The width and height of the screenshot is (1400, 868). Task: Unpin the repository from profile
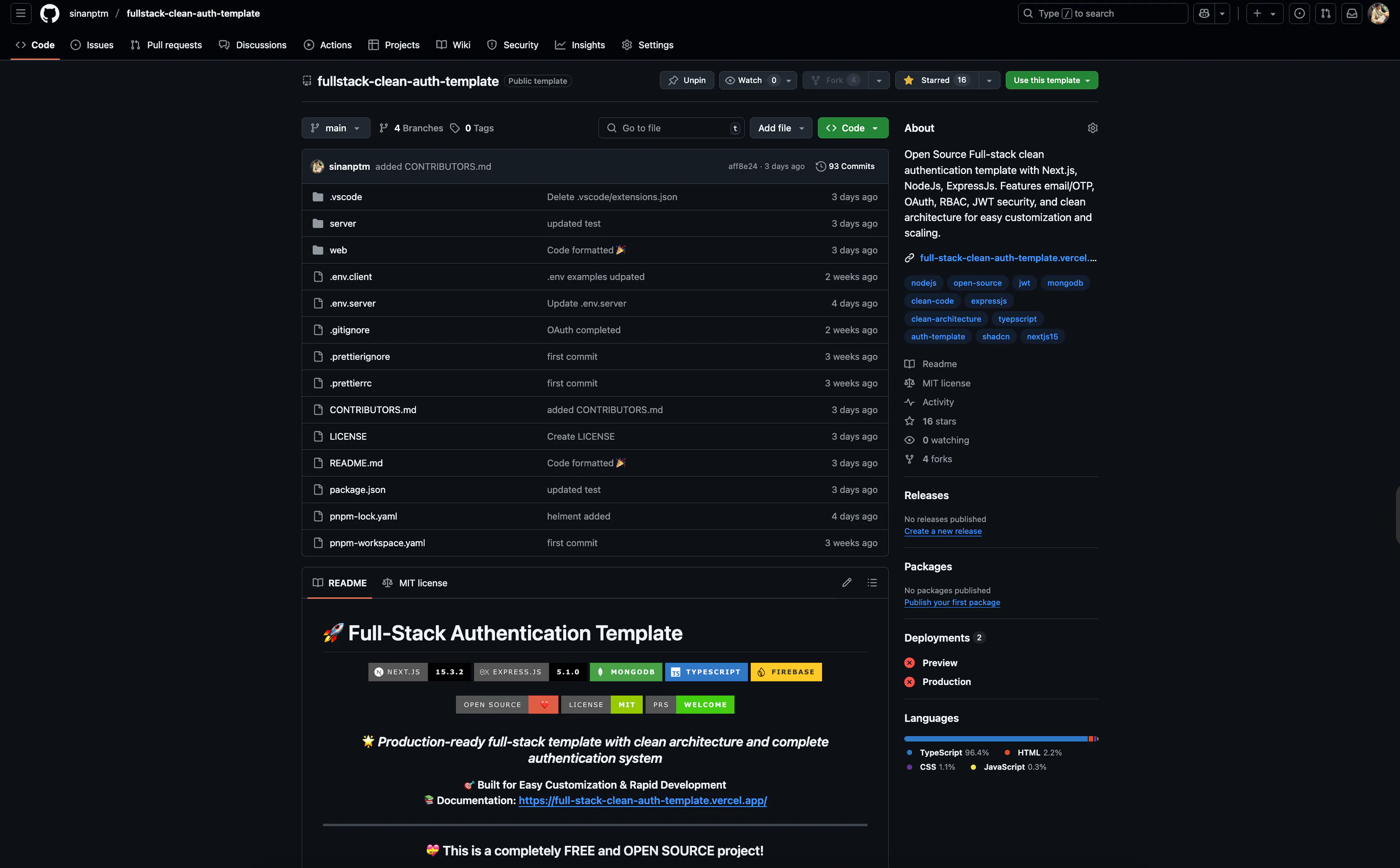pos(687,80)
